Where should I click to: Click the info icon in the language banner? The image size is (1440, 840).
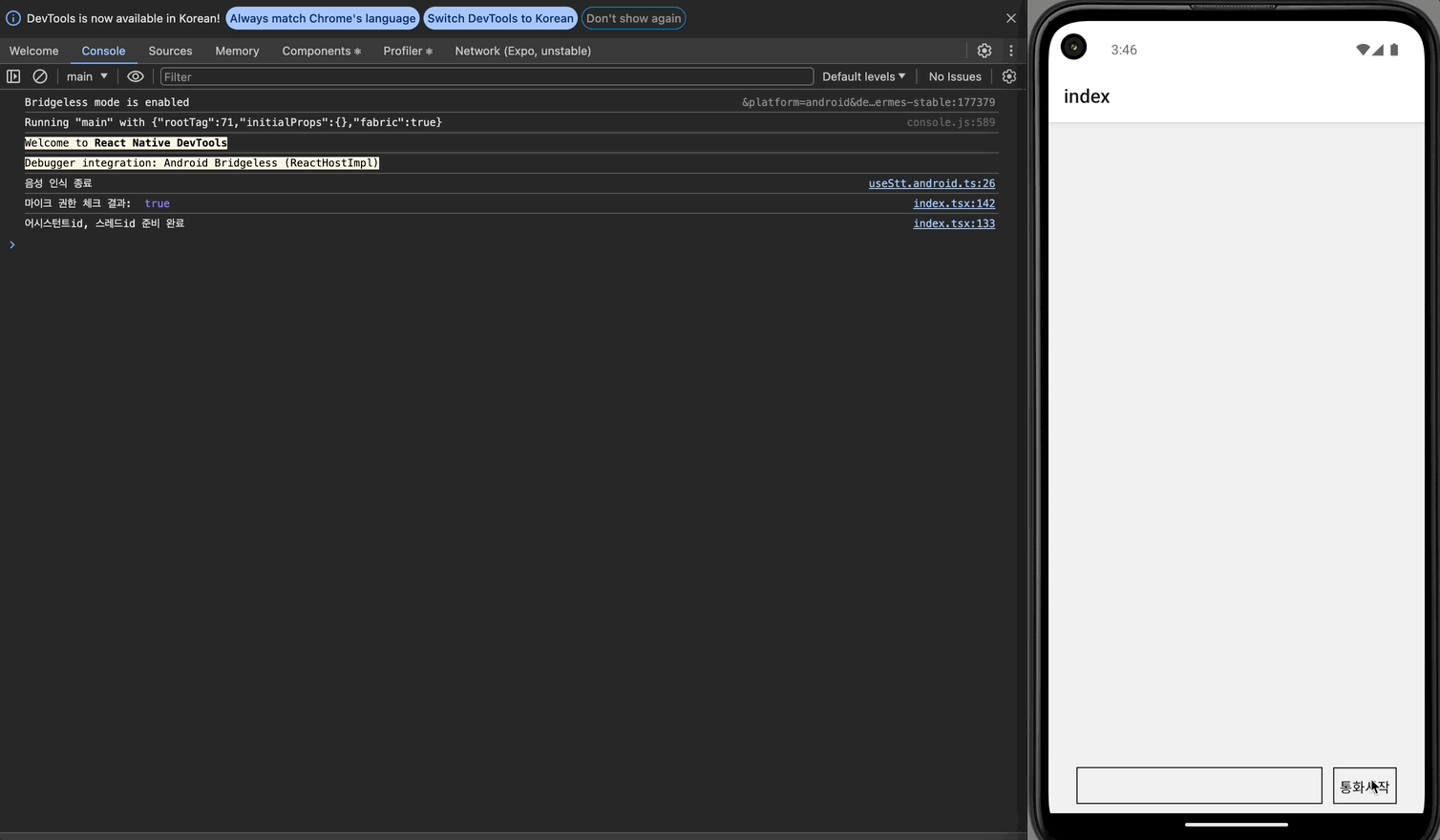13,18
